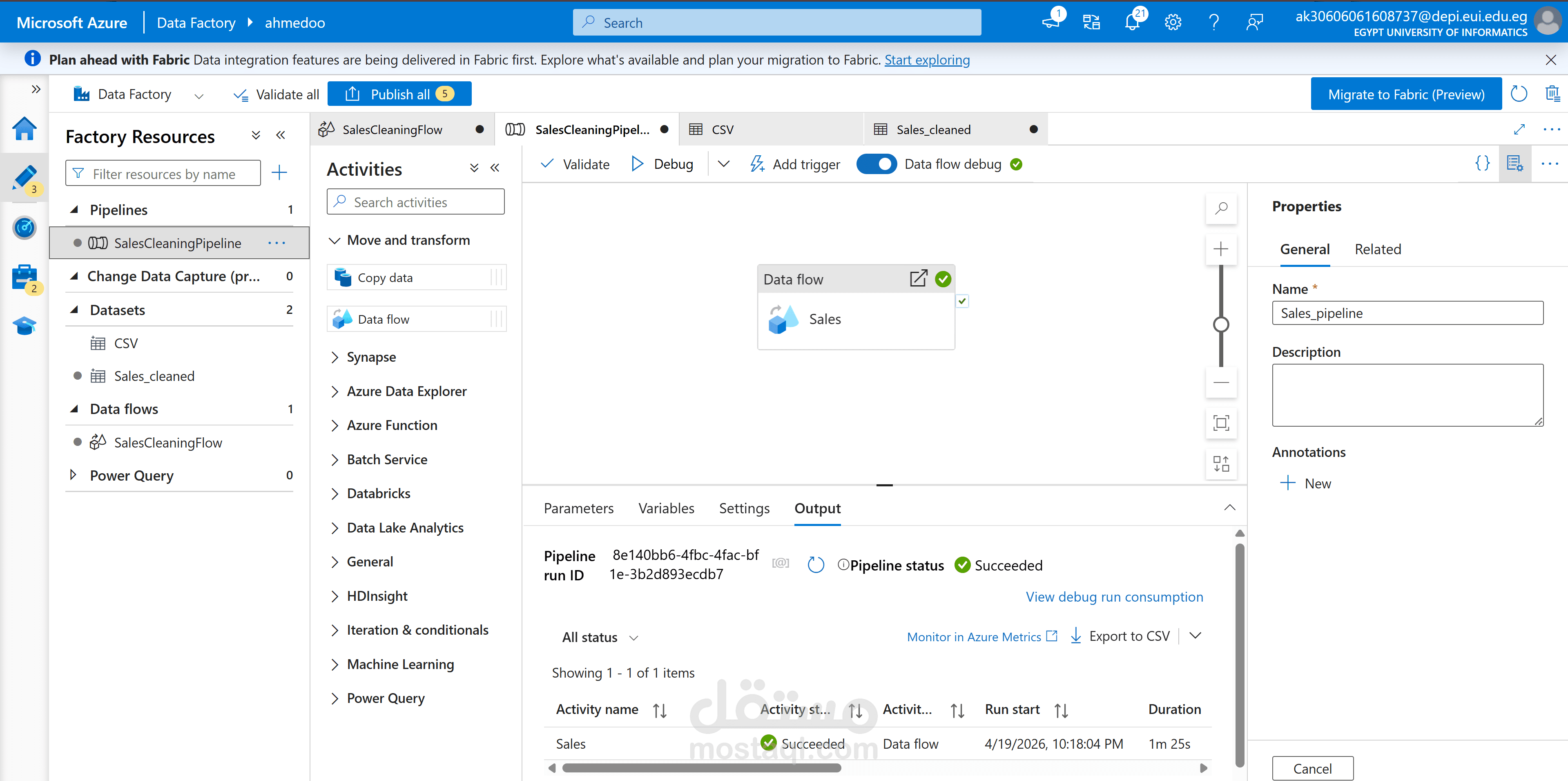Click the success checkbox beside Data flow activity
Screen dimensions: 1568x781
pos(962,301)
